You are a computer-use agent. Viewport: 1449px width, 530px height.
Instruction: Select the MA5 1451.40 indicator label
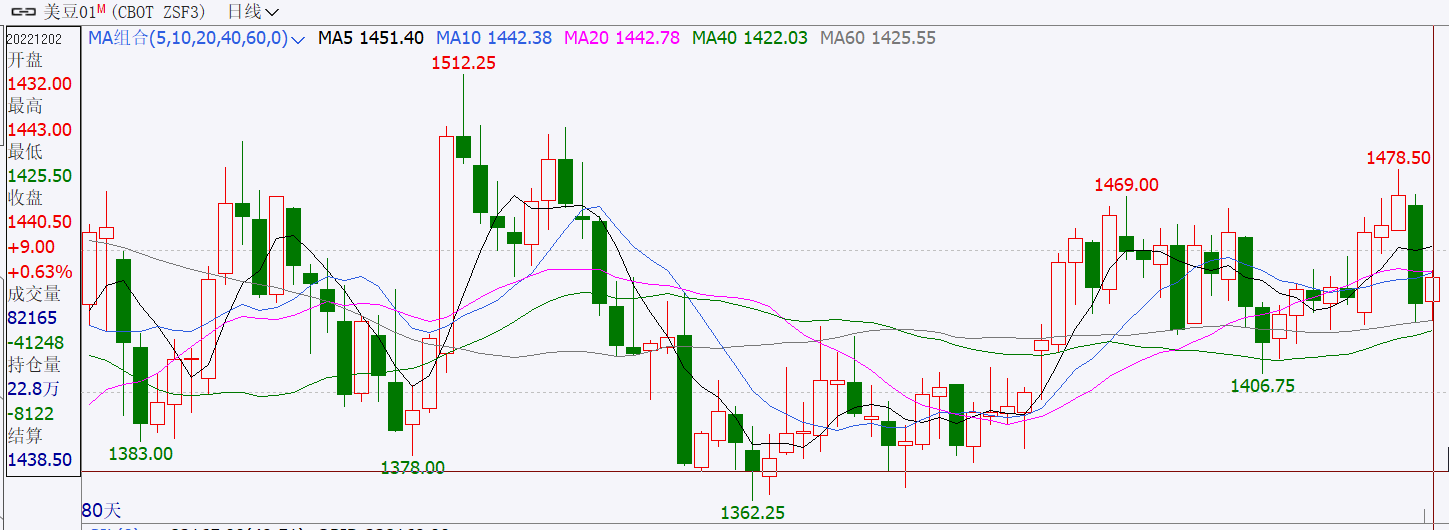(x=371, y=38)
